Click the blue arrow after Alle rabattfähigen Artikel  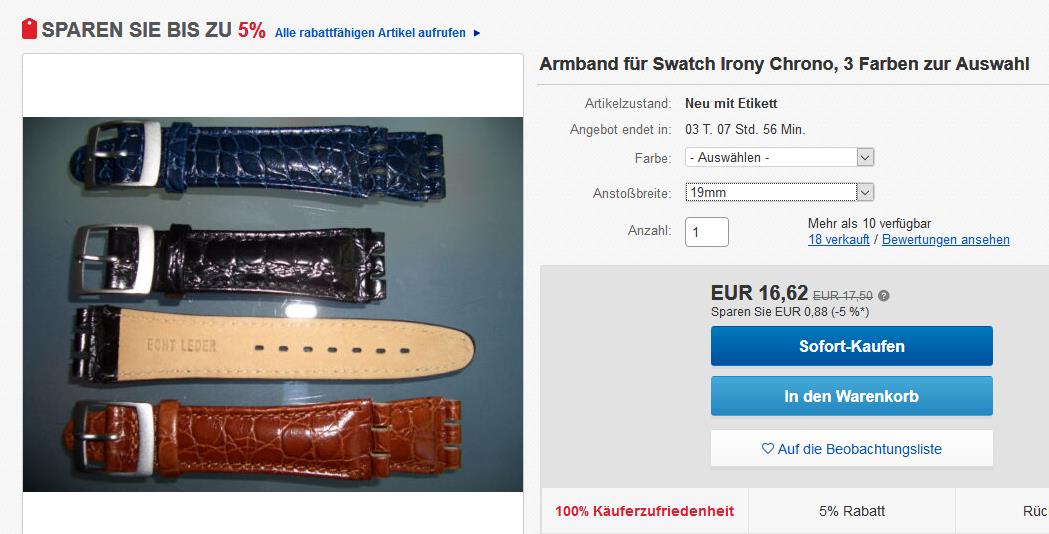tap(477, 33)
